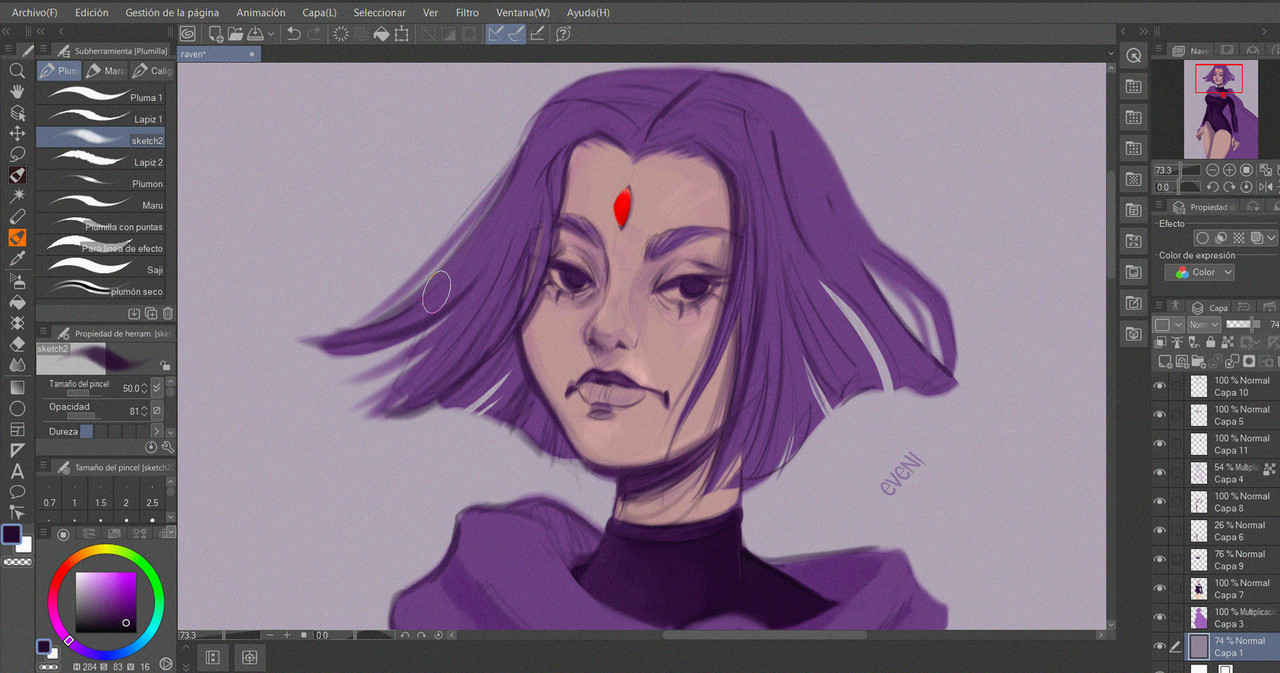Click the main drawing color swatch
Viewport: 1280px width, 673px height.
(x=12, y=534)
